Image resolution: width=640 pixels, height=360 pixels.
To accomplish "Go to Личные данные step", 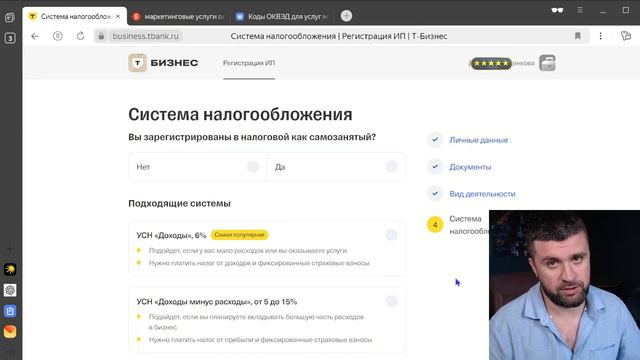I will pos(478,140).
